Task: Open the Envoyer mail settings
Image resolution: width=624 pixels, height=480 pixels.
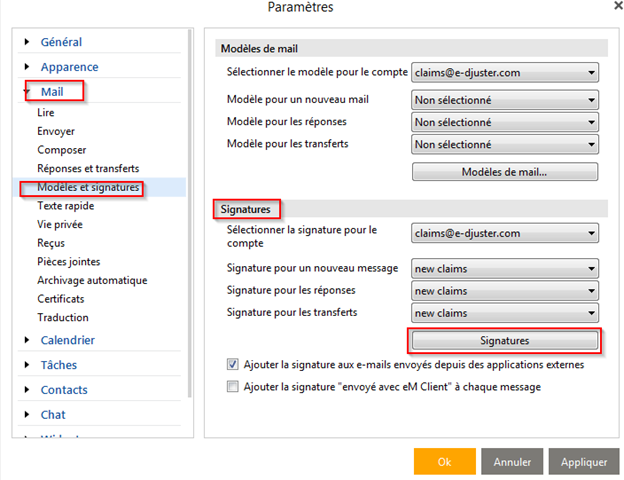Action: coord(56,131)
